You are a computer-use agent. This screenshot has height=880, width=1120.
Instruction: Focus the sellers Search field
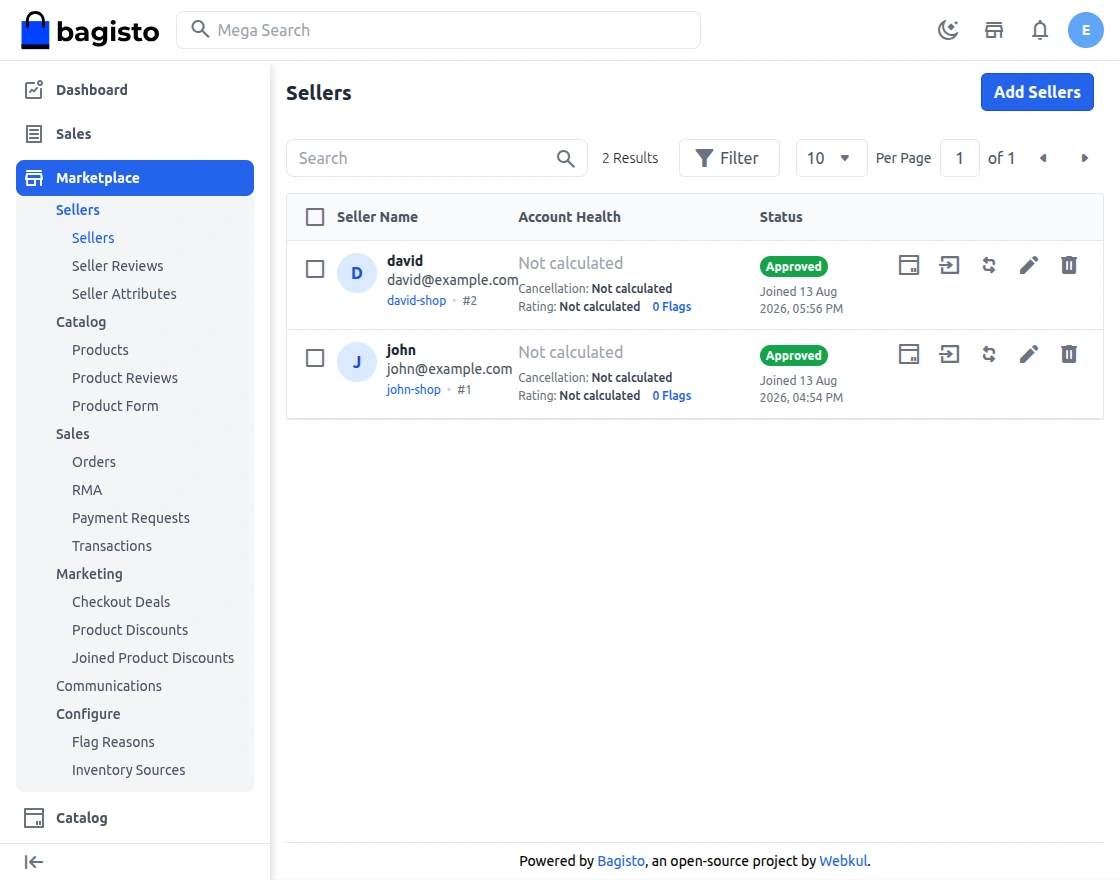[436, 158]
